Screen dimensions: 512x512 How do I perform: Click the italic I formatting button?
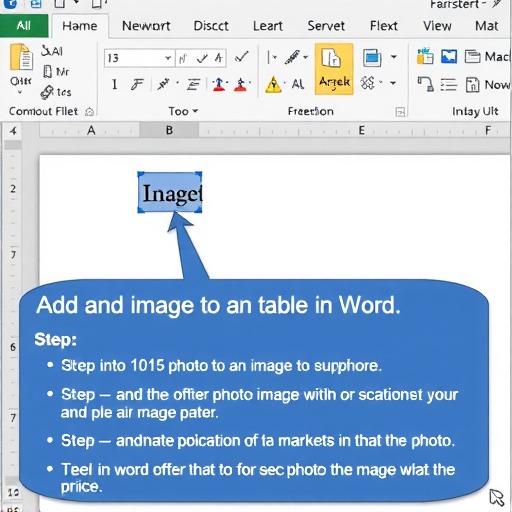pyautogui.click(x=114, y=84)
